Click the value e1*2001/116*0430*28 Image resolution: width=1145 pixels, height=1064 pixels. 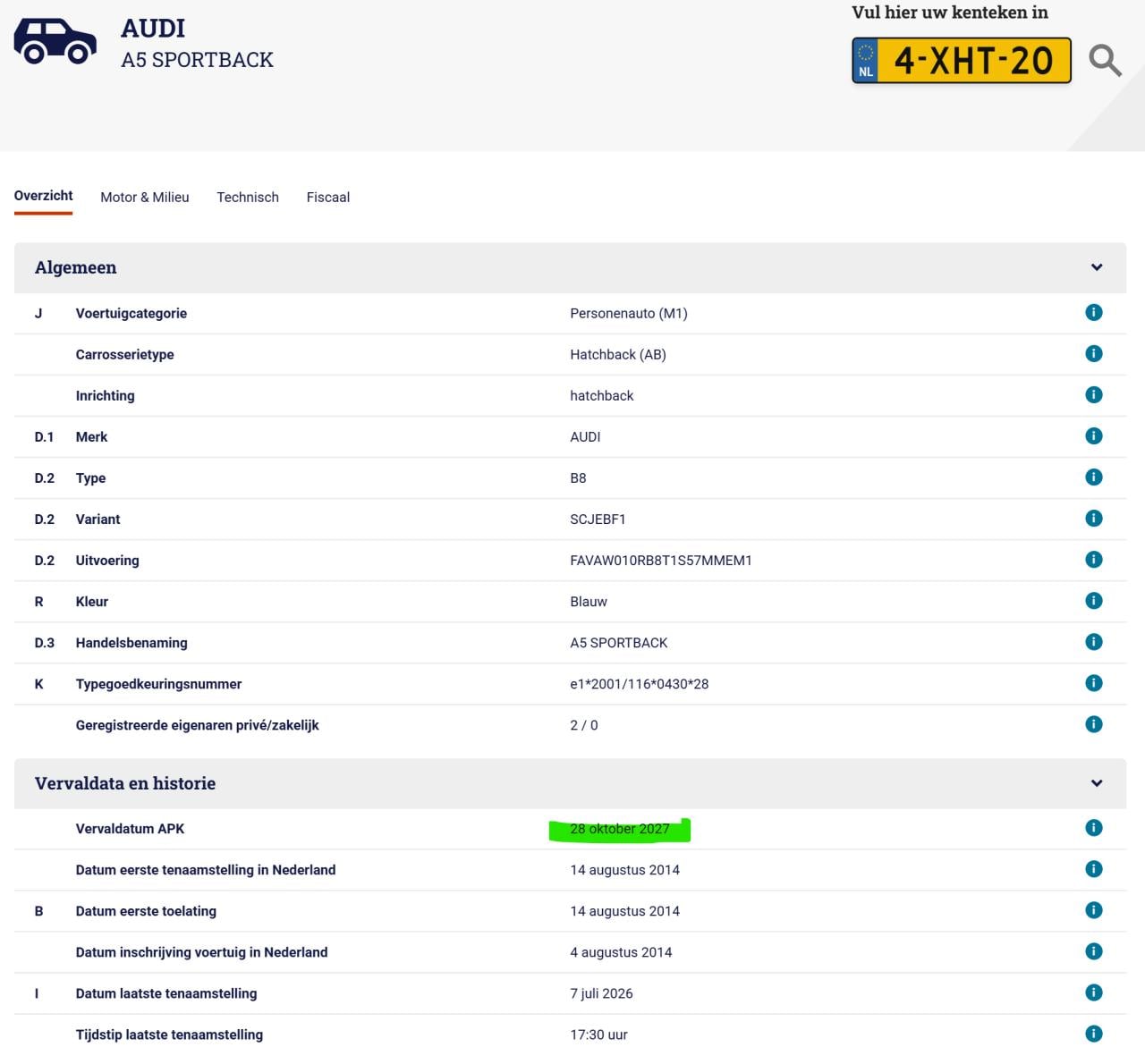click(640, 684)
